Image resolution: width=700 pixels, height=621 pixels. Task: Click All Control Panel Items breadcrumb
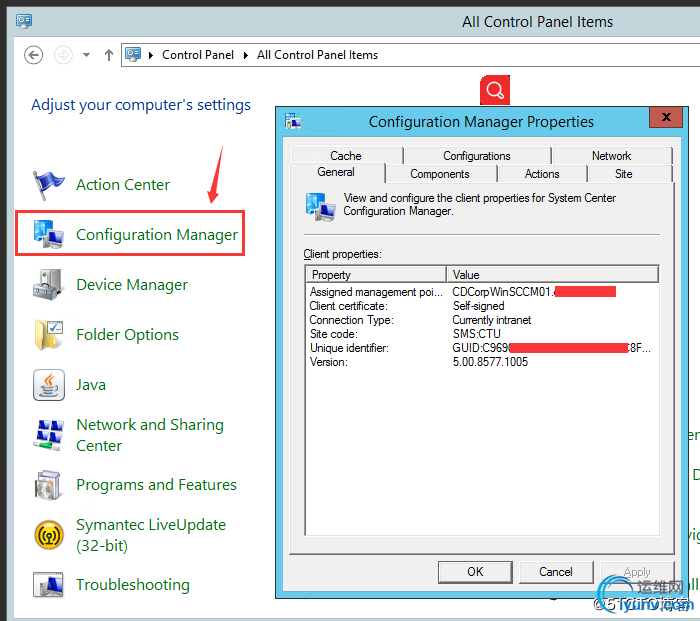pyautogui.click(x=317, y=55)
